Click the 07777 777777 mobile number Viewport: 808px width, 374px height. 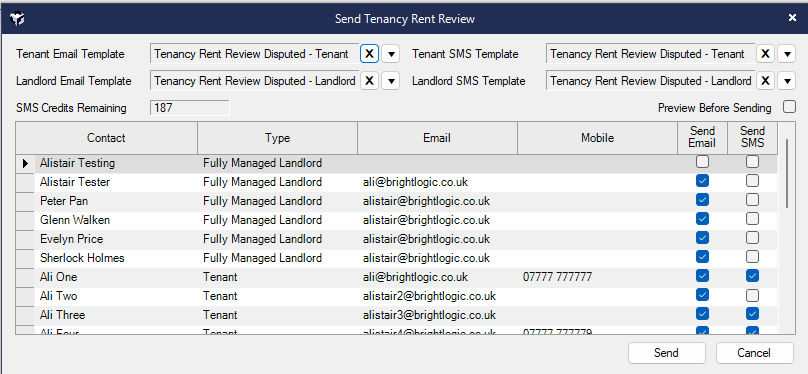point(557,277)
